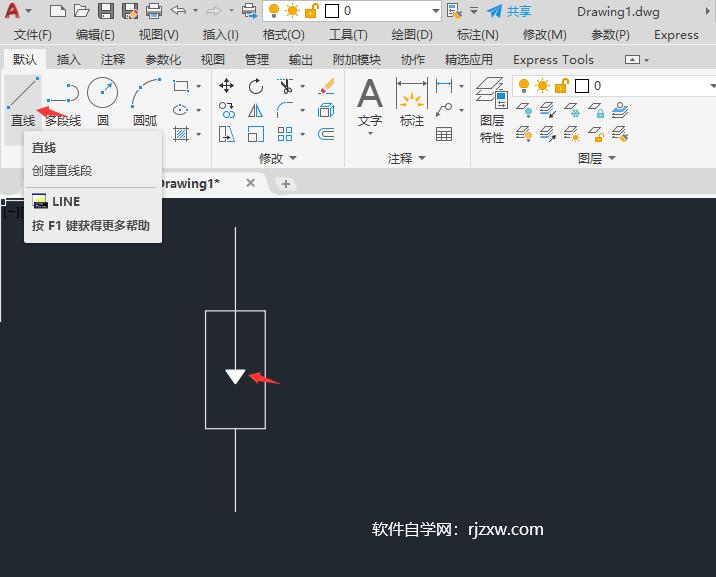
Task: Expand the 修改 (Modify) panel
Action: [278, 158]
